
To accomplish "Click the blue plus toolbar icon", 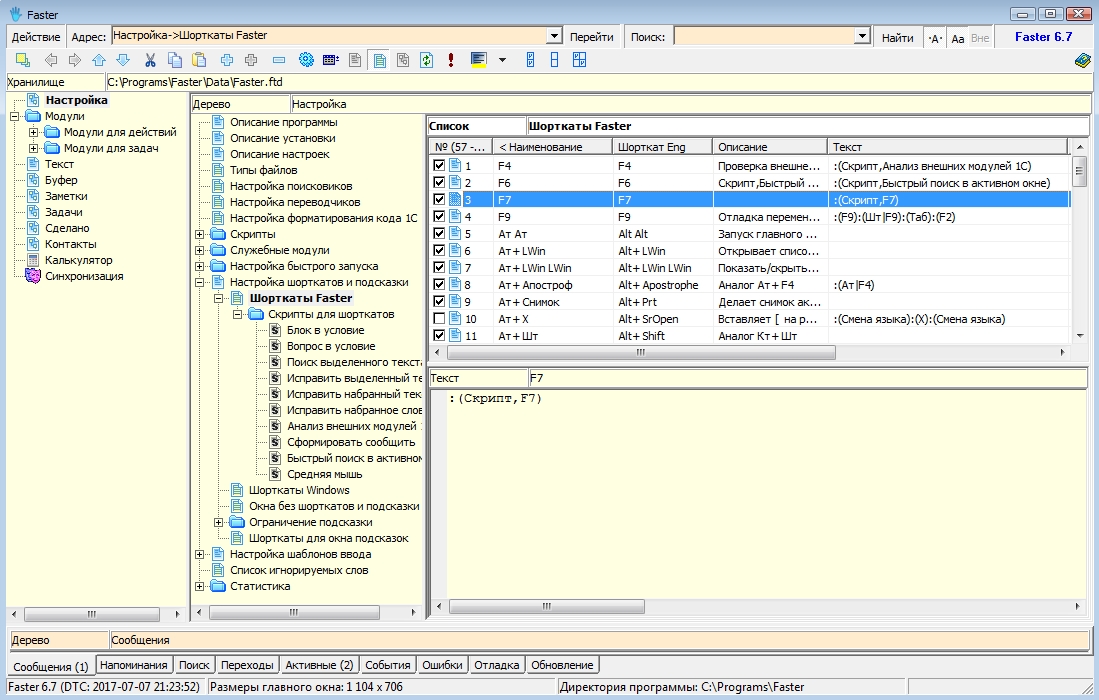I will [226, 60].
